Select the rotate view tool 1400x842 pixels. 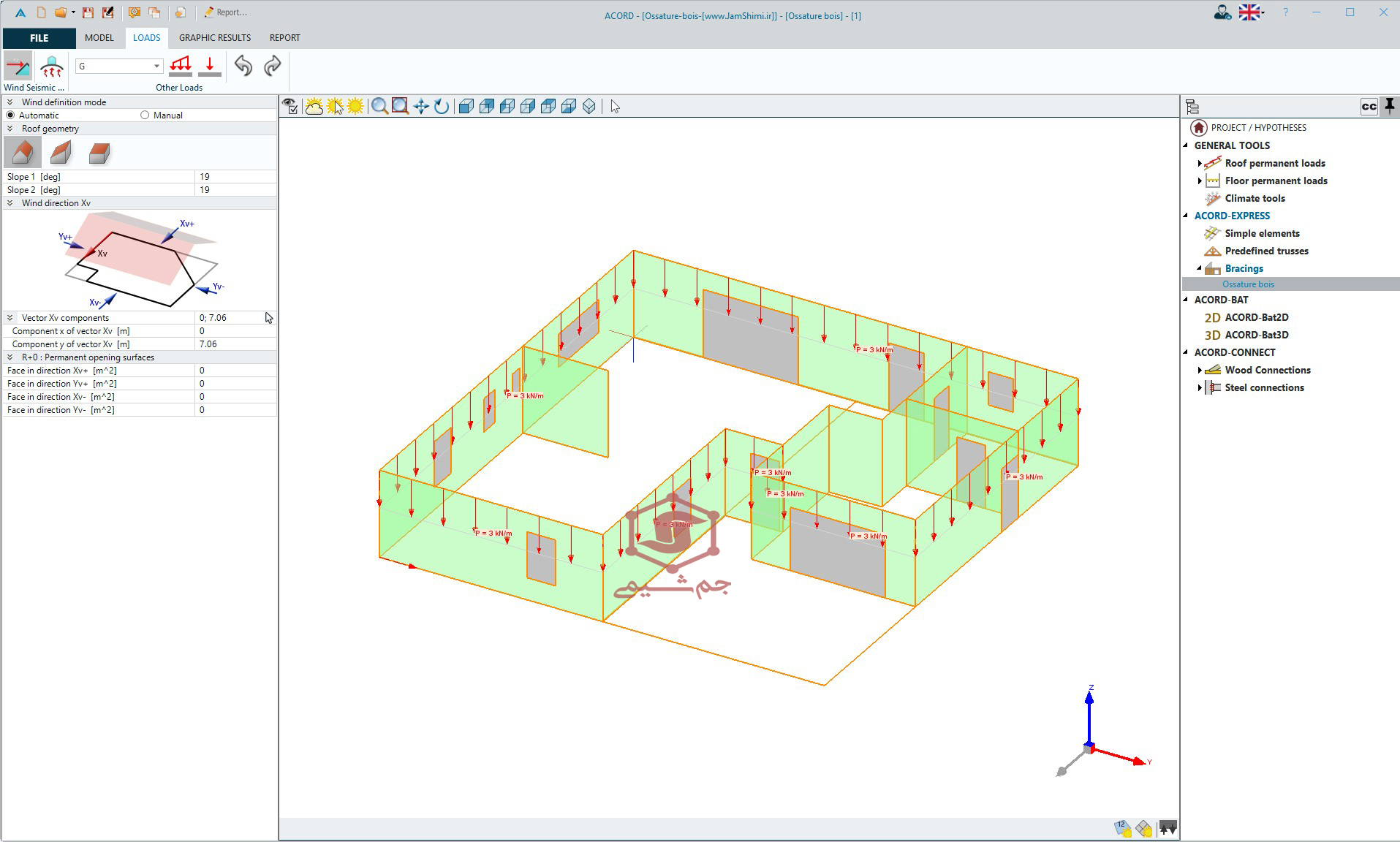[x=442, y=107]
